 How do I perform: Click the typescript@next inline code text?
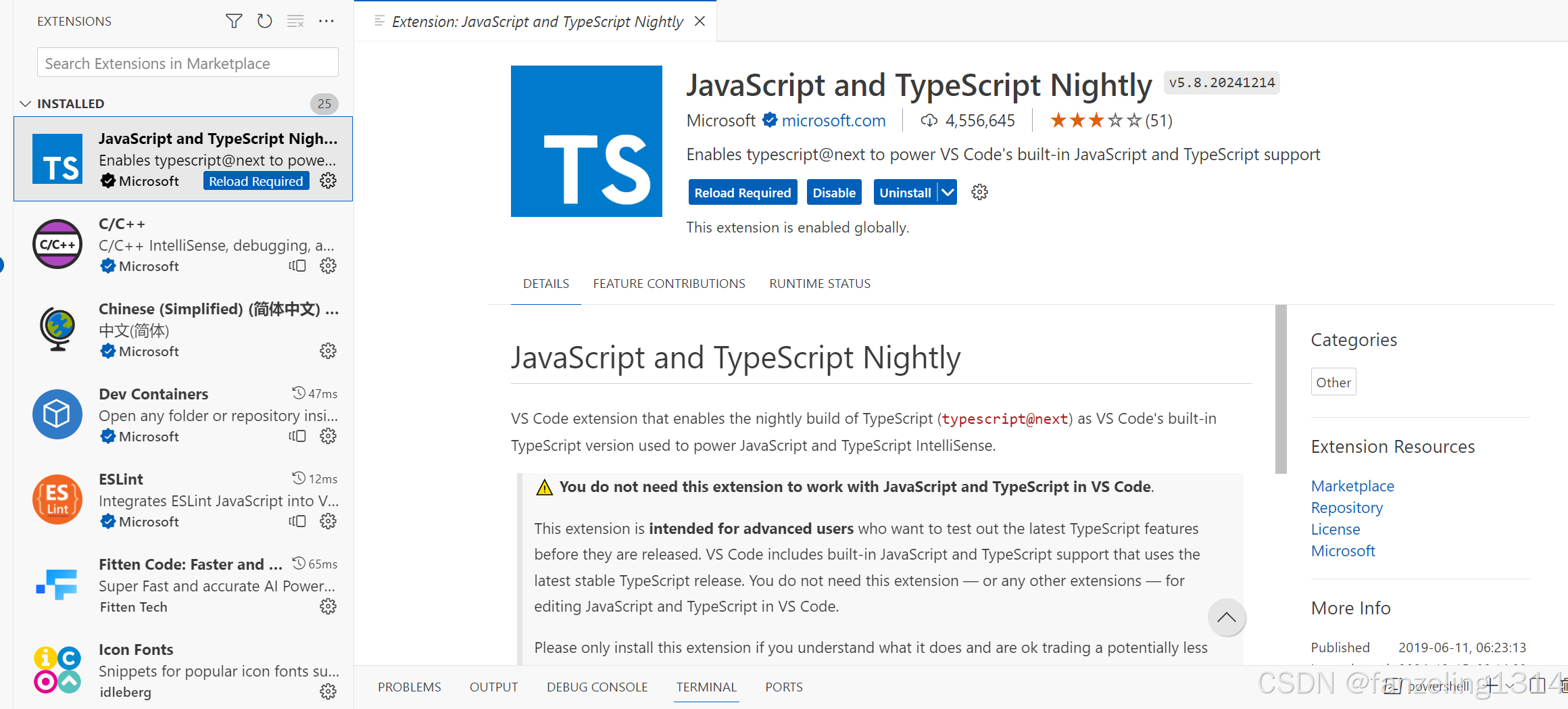[x=1005, y=418]
